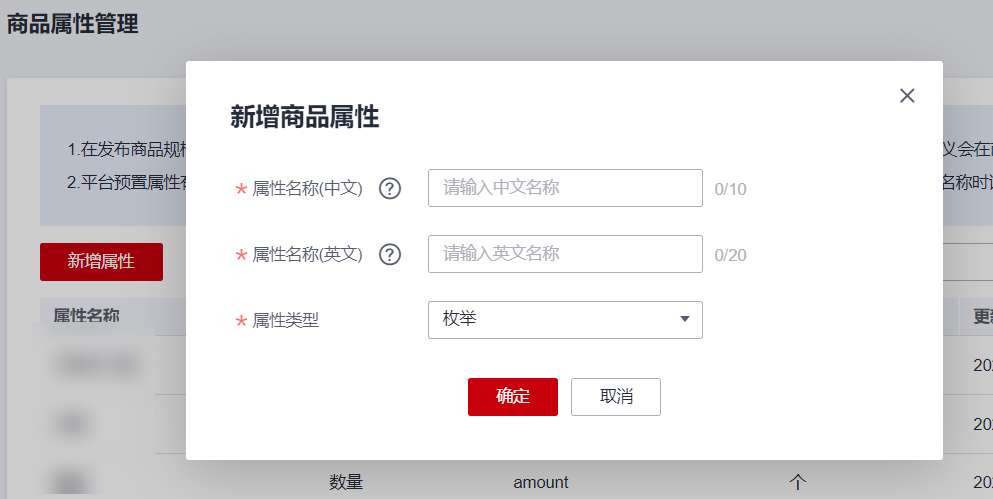The width and height of the screenshot is (993, 499).
Task: Click the 新增商品属性 dialog title
Action: point(305,117)
